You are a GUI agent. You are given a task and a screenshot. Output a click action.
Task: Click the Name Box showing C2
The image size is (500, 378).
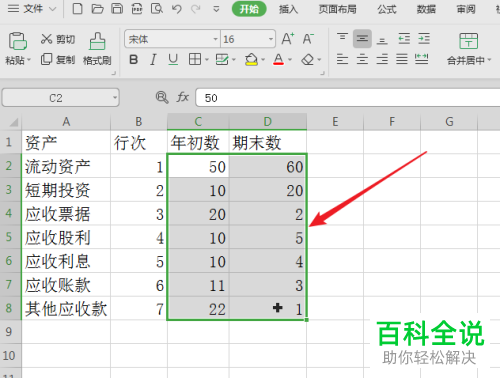[x=60, y=98]
